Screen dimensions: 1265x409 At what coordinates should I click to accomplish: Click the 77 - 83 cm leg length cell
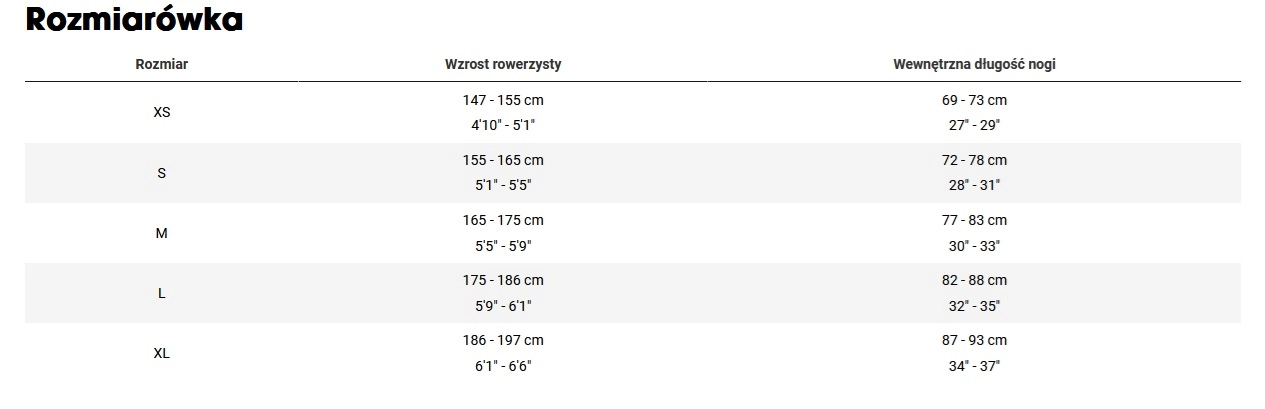click(x=974, y=221)
